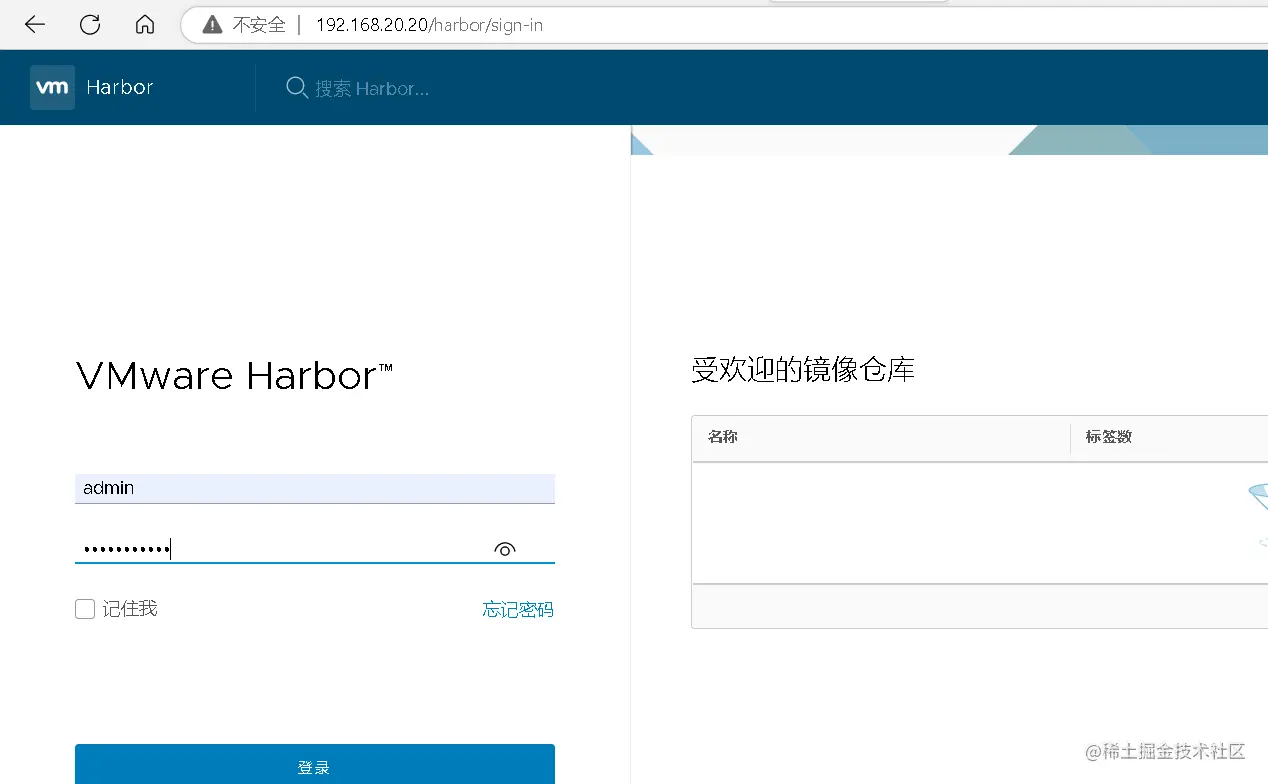
Task: Enable the 记住我 checkbox
Action: point(85,609)
